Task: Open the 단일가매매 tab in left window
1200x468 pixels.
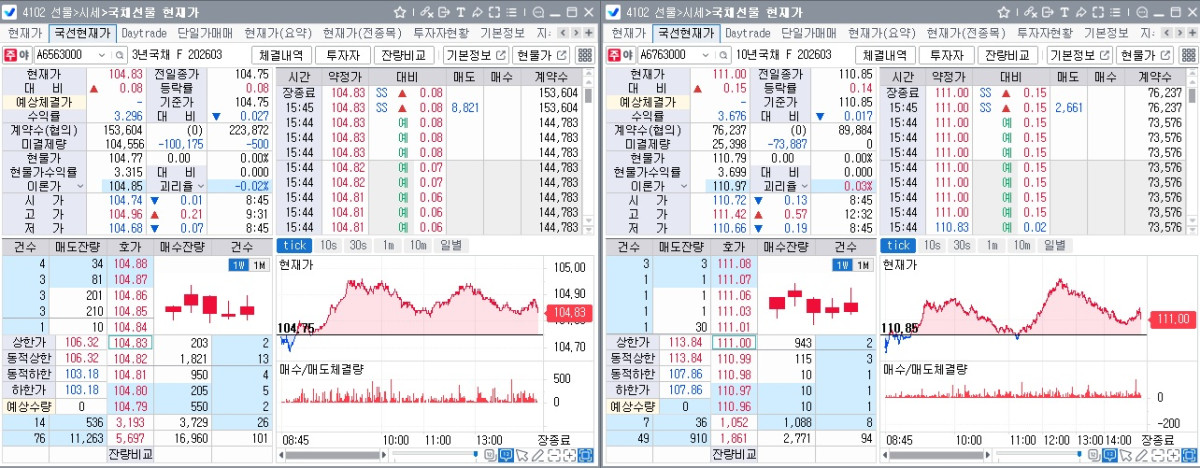Action: pos(204,33)
